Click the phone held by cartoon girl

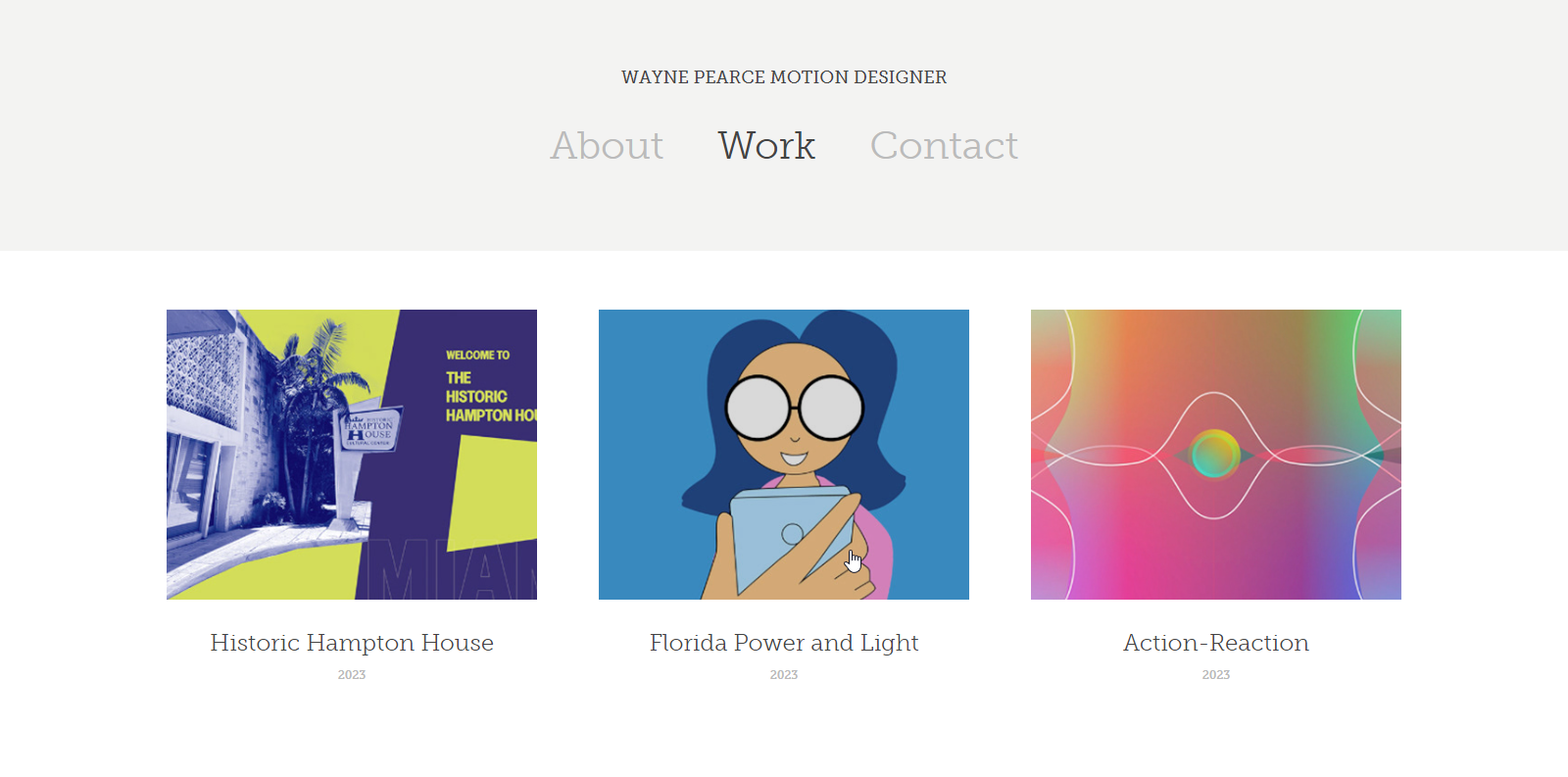click(792, 538)
